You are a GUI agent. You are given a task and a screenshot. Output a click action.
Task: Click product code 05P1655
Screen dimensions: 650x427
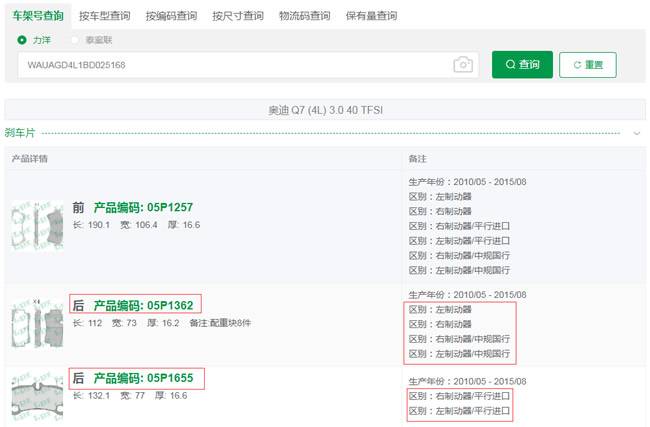coord(143,378)
